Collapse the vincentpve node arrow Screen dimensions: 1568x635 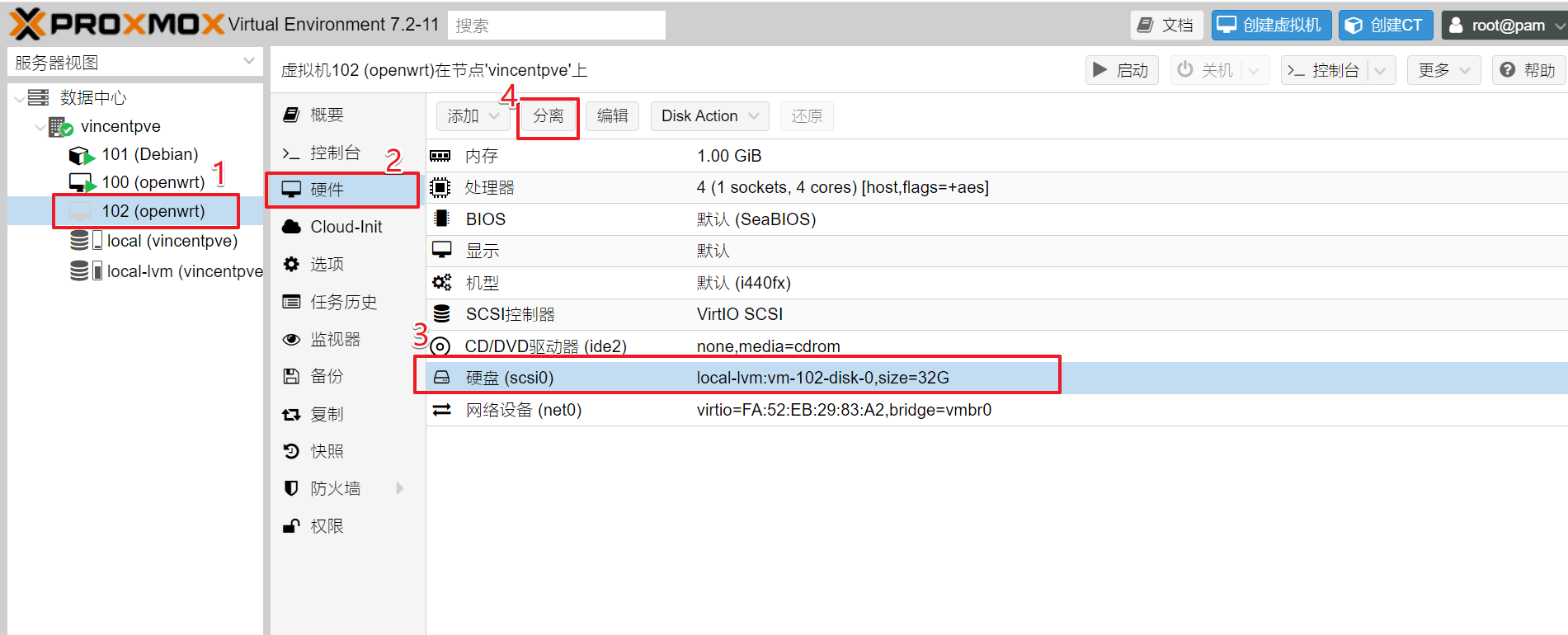tap(40, 127)
